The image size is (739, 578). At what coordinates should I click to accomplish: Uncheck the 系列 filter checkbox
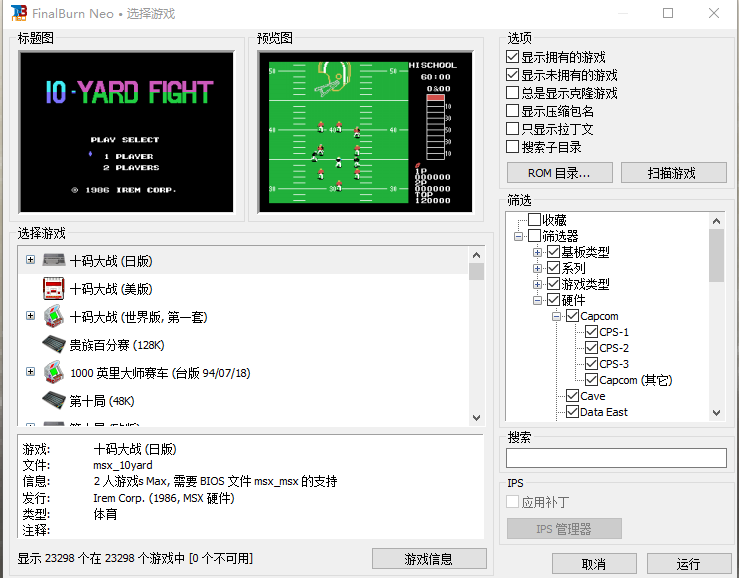(553, 268)
